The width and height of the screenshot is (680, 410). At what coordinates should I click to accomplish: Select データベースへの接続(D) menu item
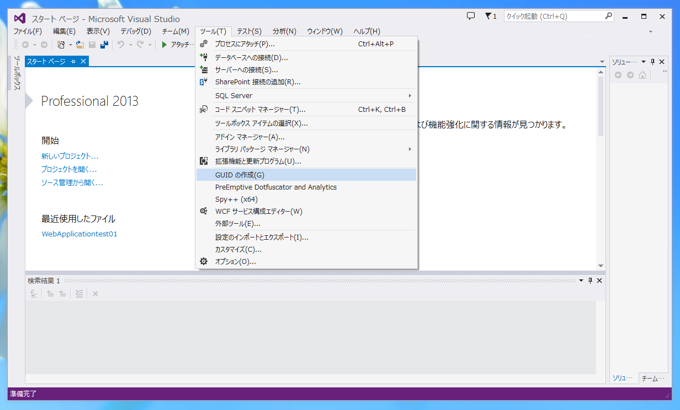click(306, 58)
